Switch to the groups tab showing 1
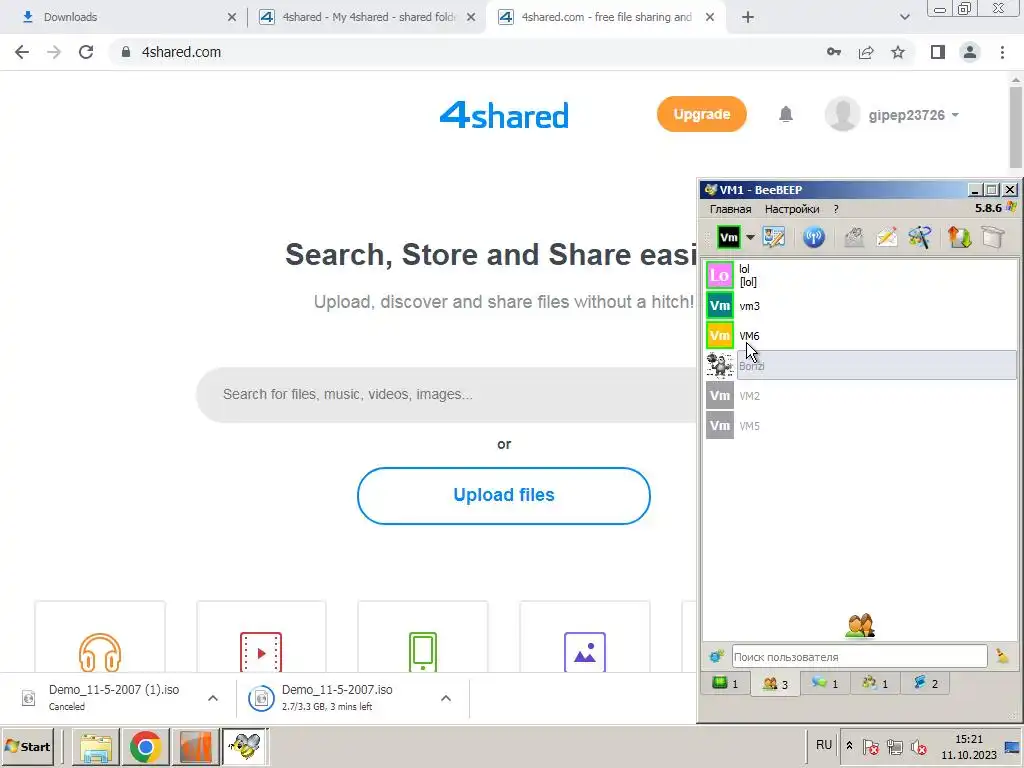The width and height of the screenshot is (1024, 768). pos(874,683)
